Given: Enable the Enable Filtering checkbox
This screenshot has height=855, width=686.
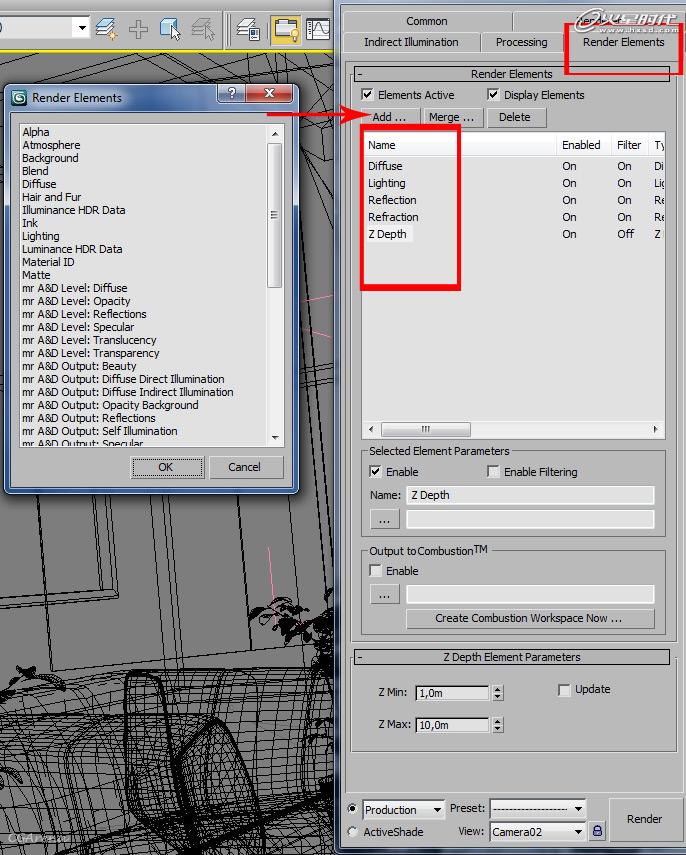Looking at the screenshot, I should coord(493,472).
